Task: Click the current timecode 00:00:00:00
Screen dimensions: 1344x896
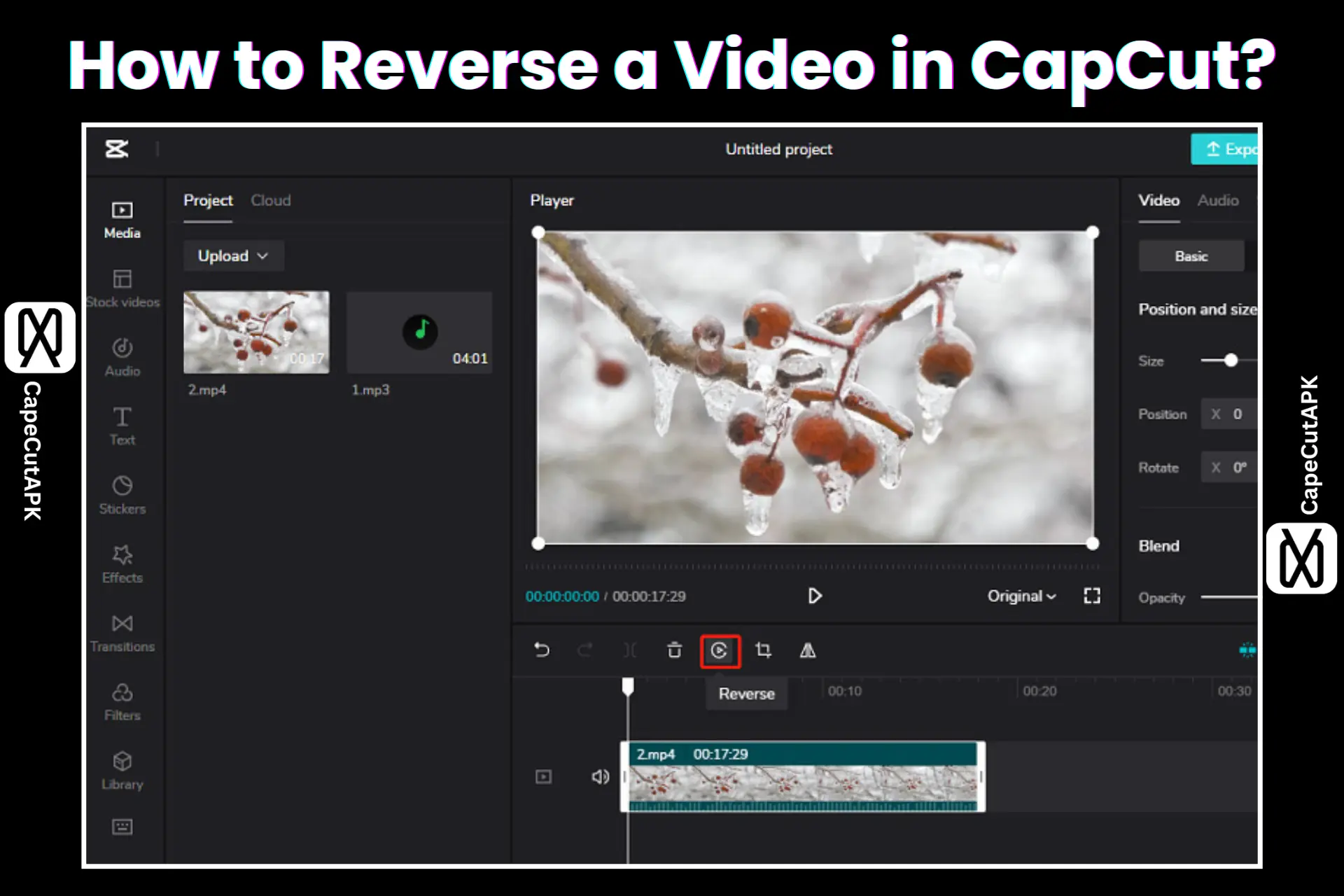Action: tap(562, 596)
